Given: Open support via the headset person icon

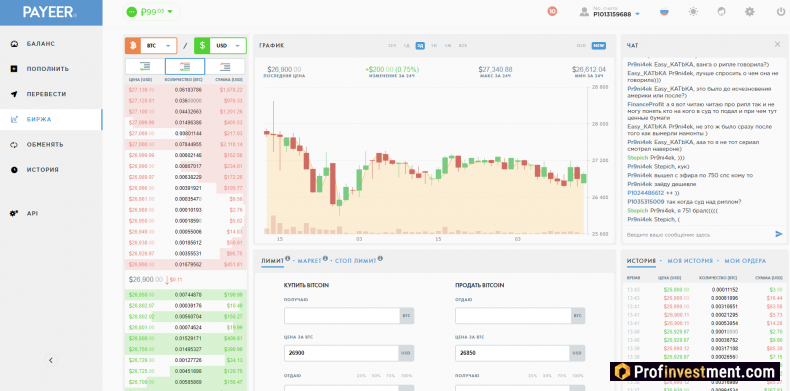Looking at the screenshot, I should coord(721,12).
